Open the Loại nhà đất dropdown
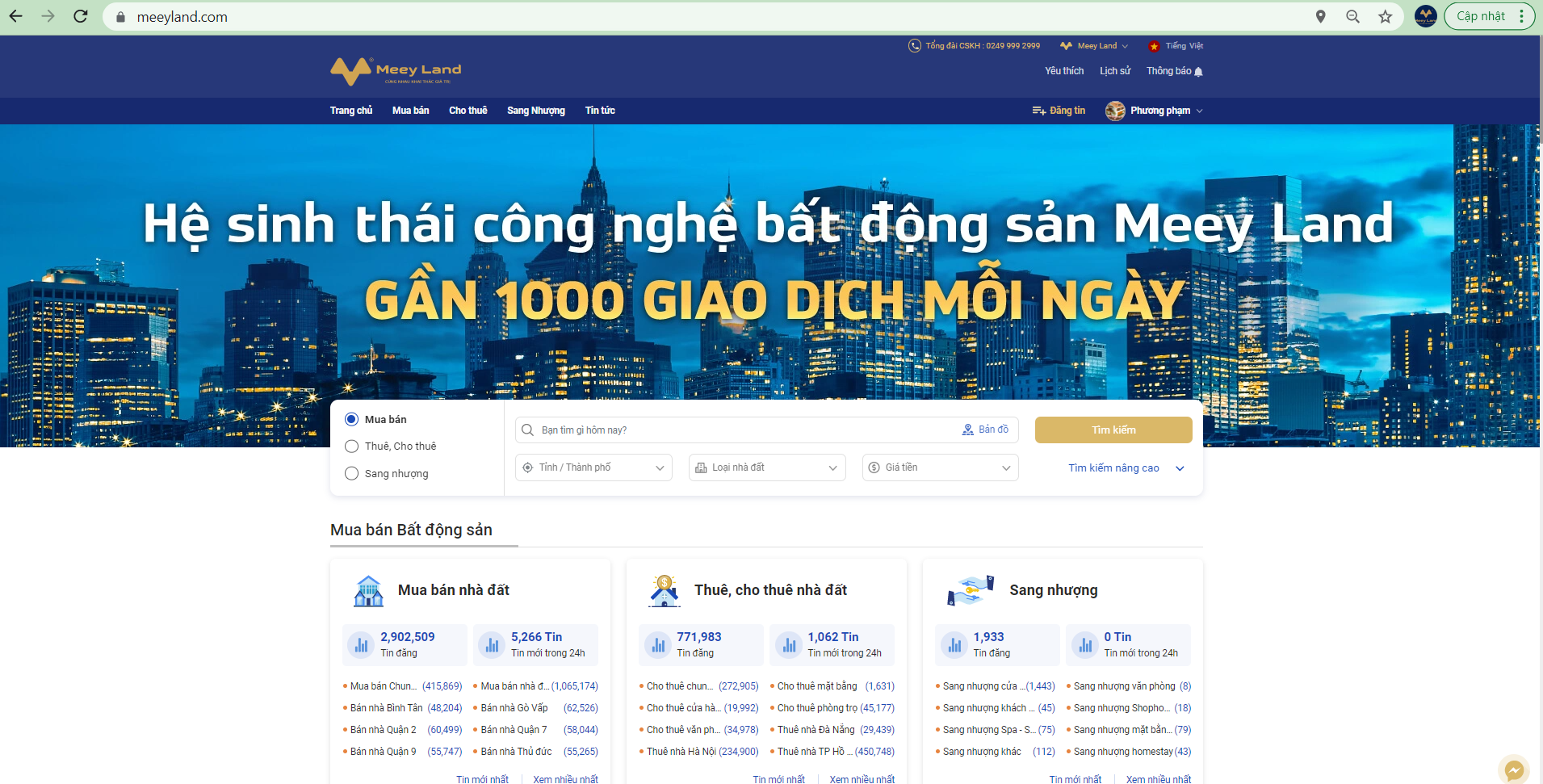 coord(767,467)
